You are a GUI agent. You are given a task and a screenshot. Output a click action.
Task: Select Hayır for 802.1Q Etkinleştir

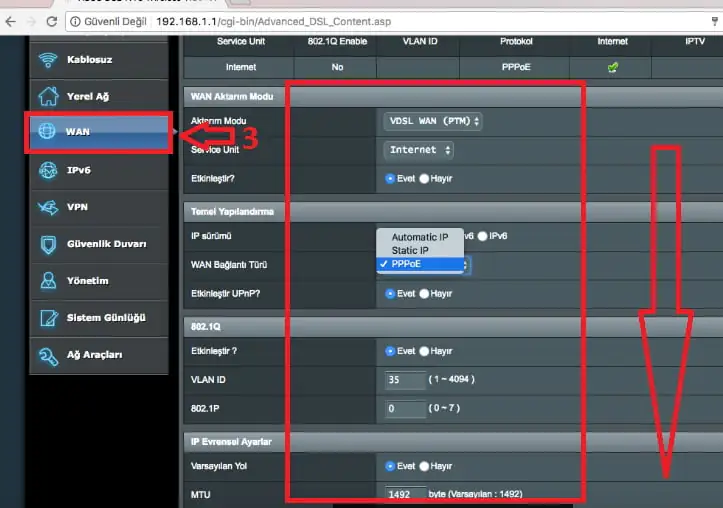(424, 351)
